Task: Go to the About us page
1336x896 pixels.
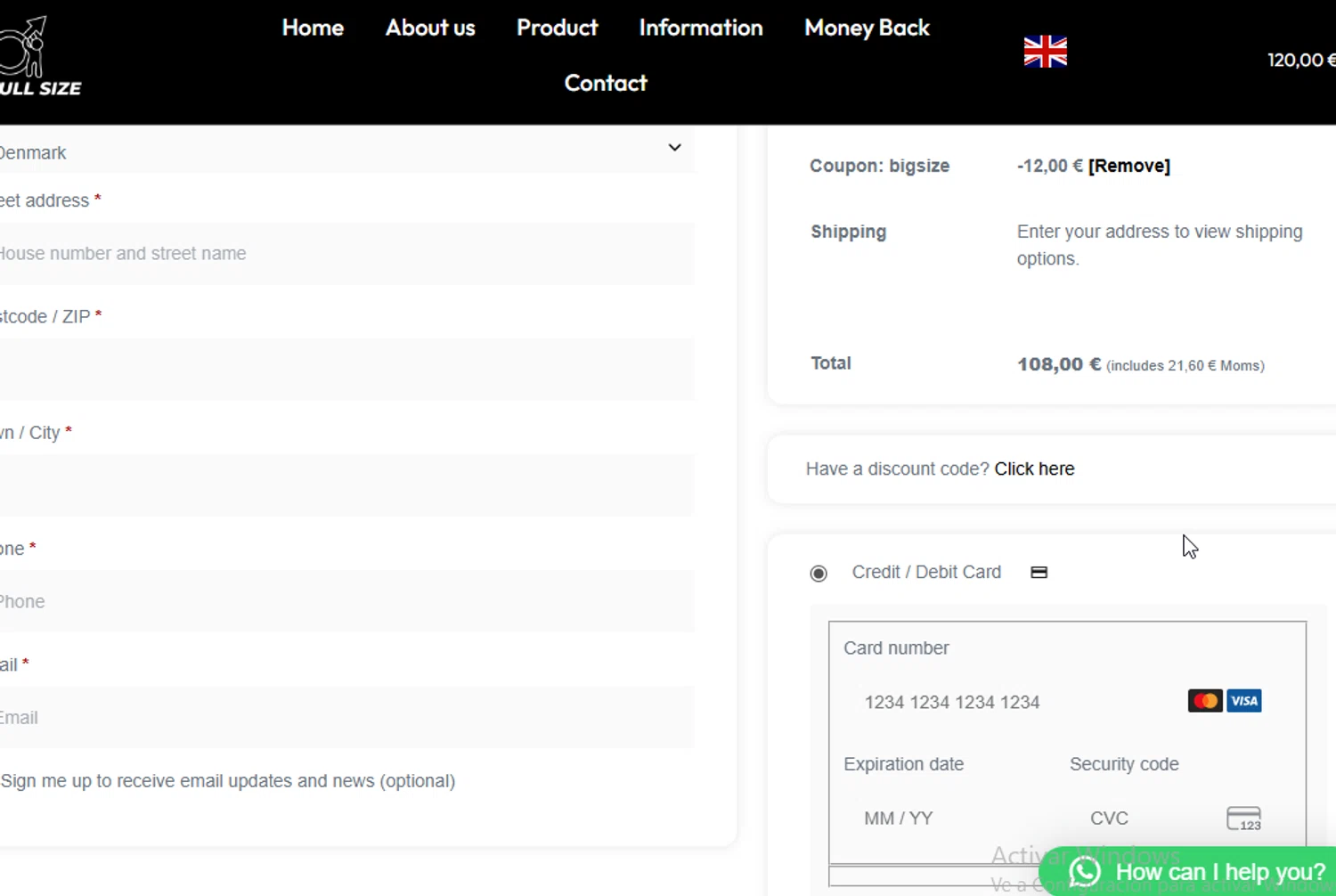Action: (430, 28)
